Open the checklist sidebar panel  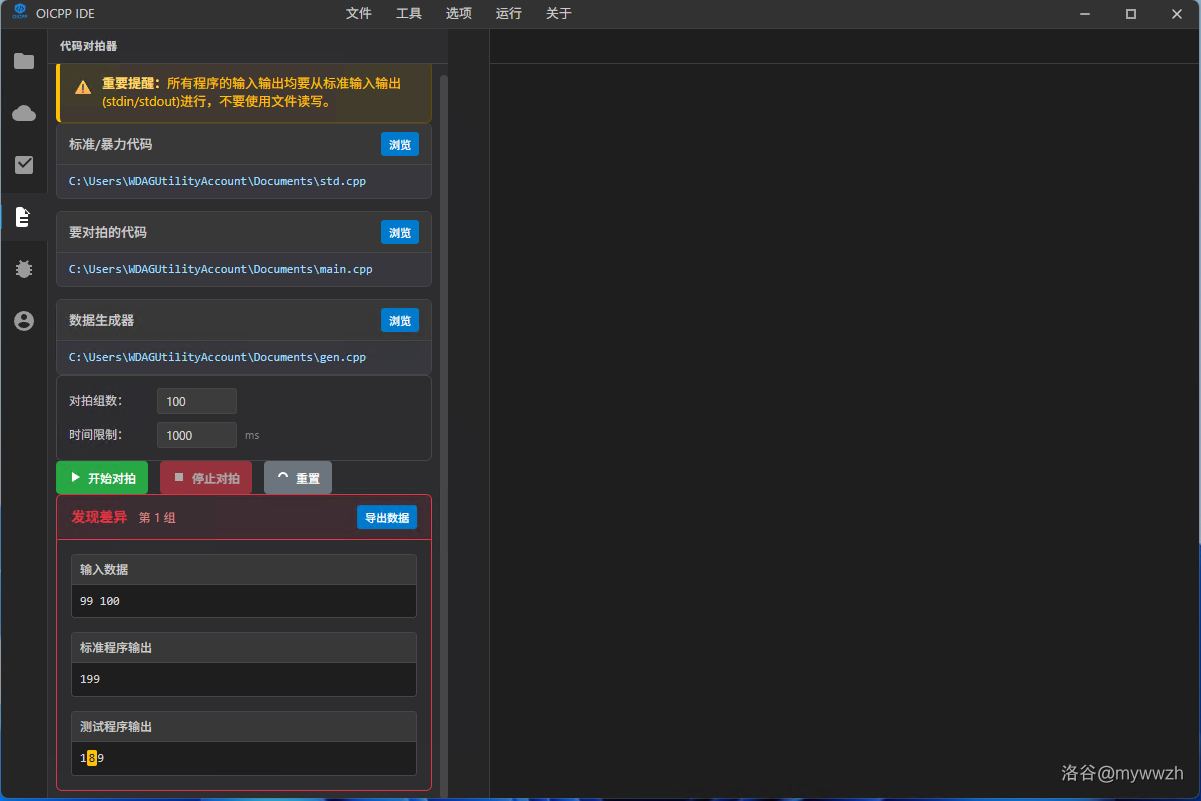point(24,165)
